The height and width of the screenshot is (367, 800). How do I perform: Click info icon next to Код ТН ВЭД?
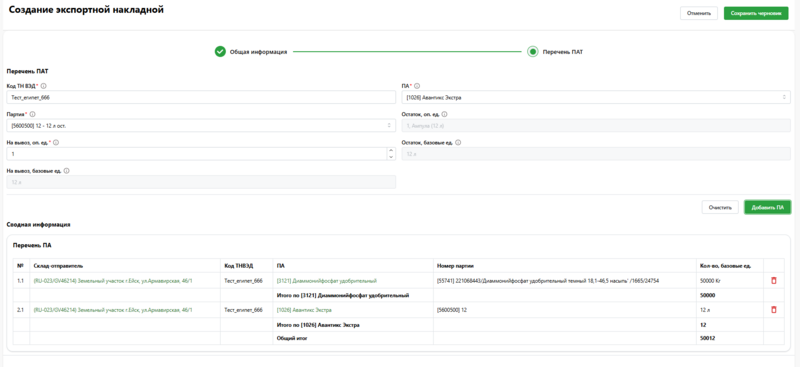[43, 86]
